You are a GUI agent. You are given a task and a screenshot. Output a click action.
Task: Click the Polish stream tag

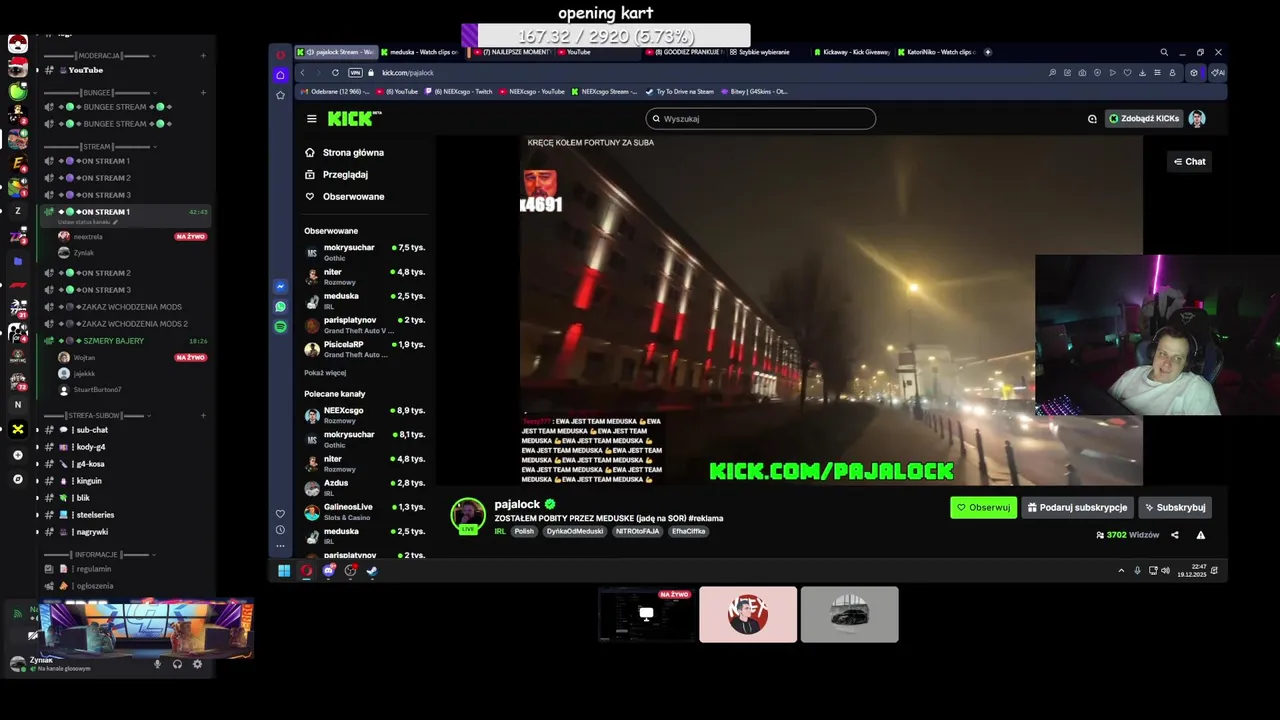[524, 531]
